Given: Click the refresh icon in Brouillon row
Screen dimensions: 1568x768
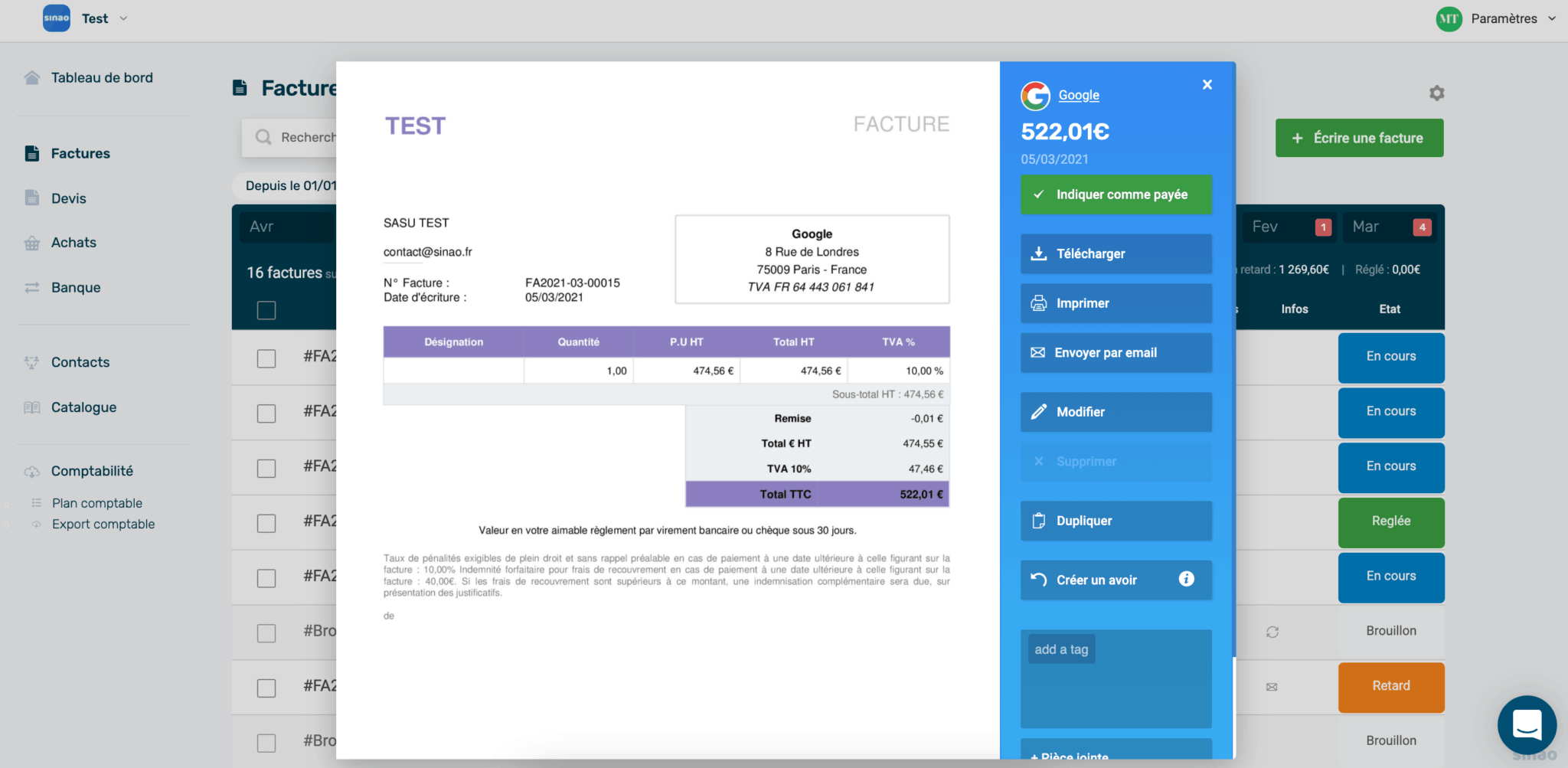Looking at the screenshot, I should 1272,632.
